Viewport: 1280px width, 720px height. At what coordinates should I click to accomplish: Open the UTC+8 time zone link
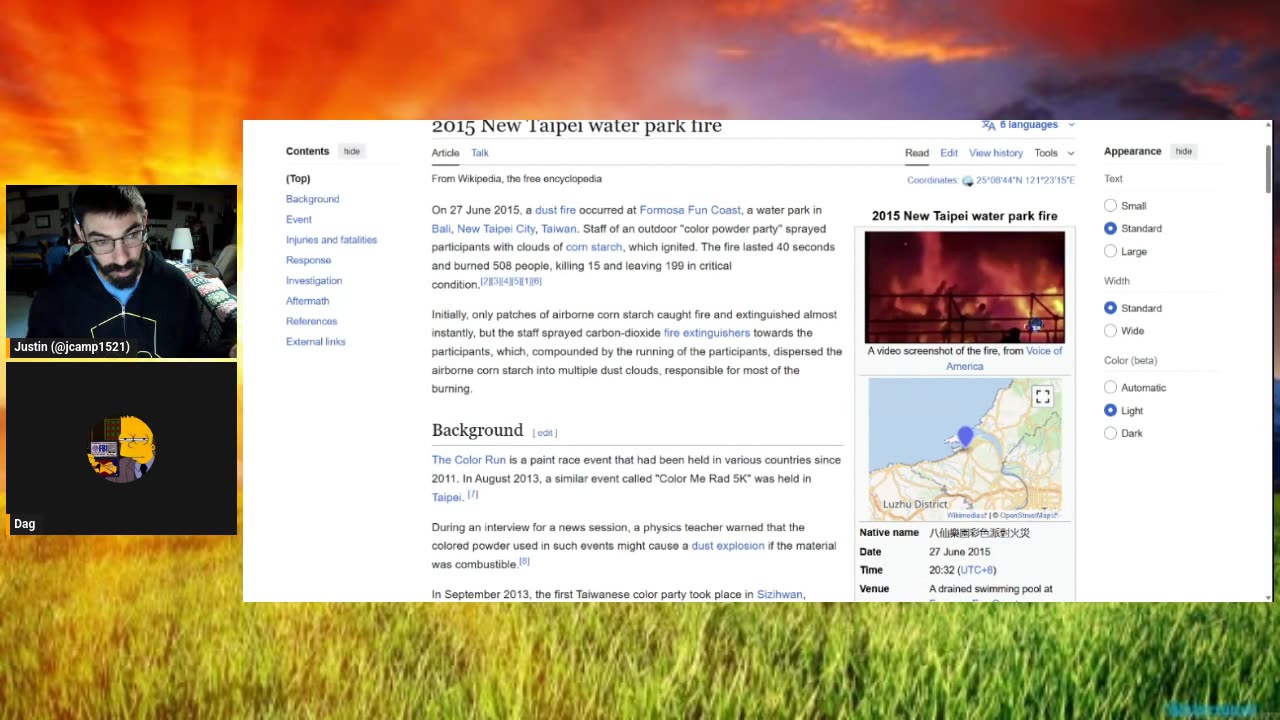[975, 570]
